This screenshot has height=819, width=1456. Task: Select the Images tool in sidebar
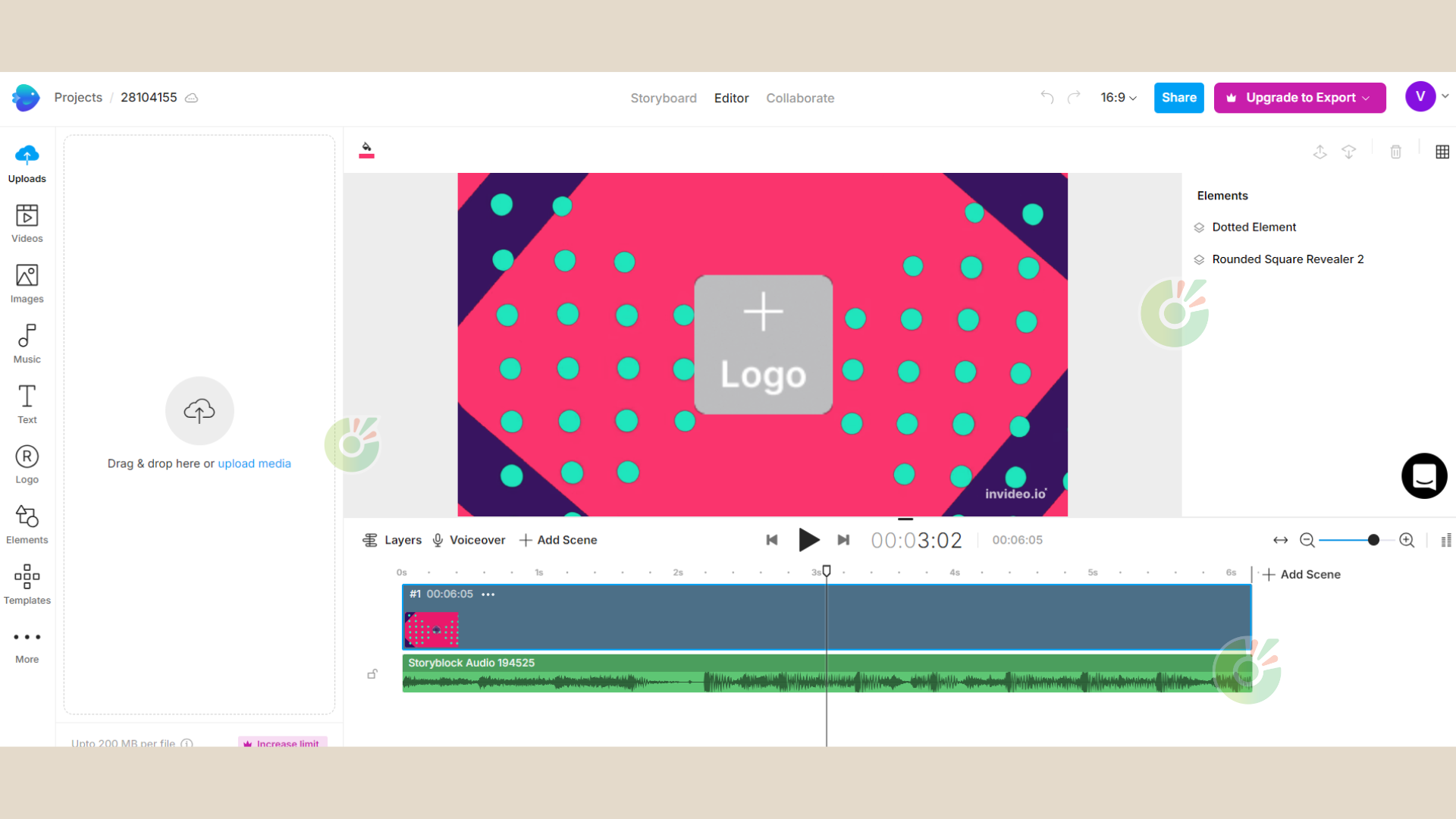click(27, 284)
